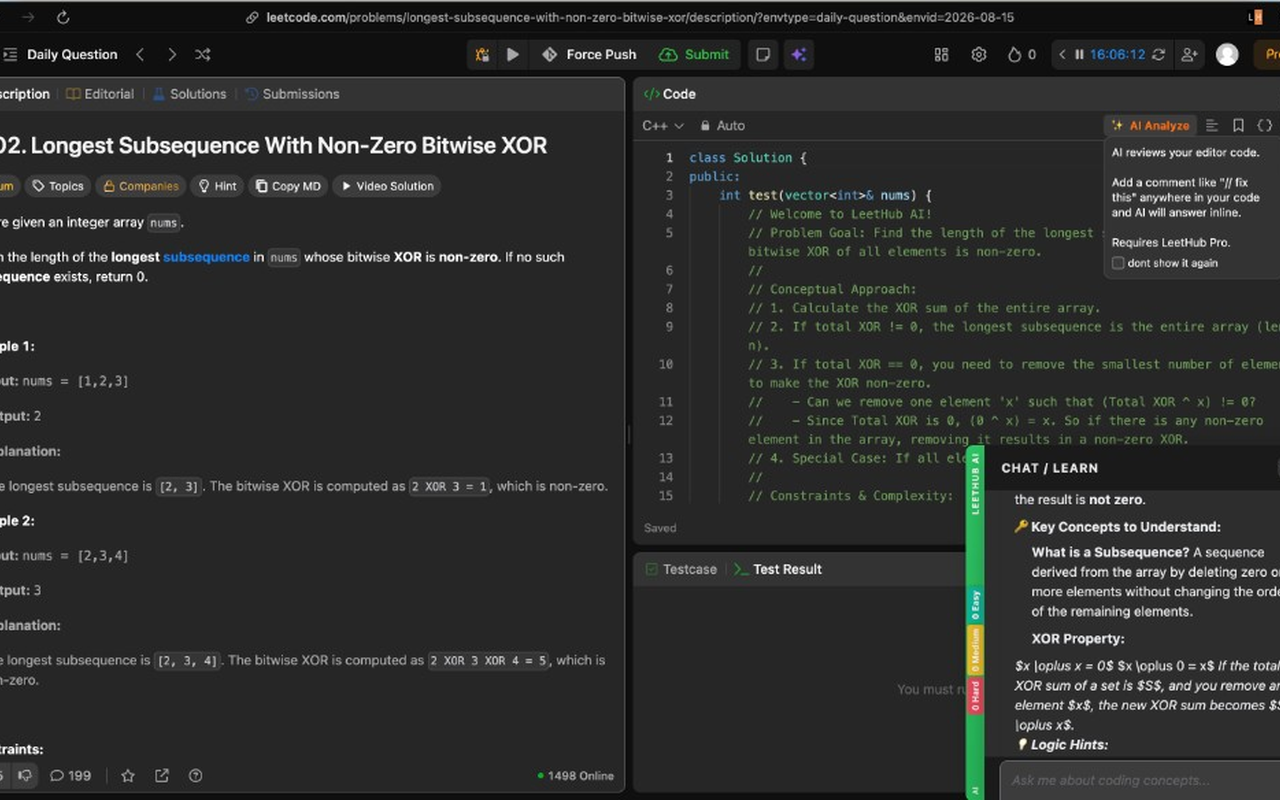Open the notes icon in the top toolbar
Image resolution: width=1280 pixels, height=800 pixels.
(x=763, y=55)
